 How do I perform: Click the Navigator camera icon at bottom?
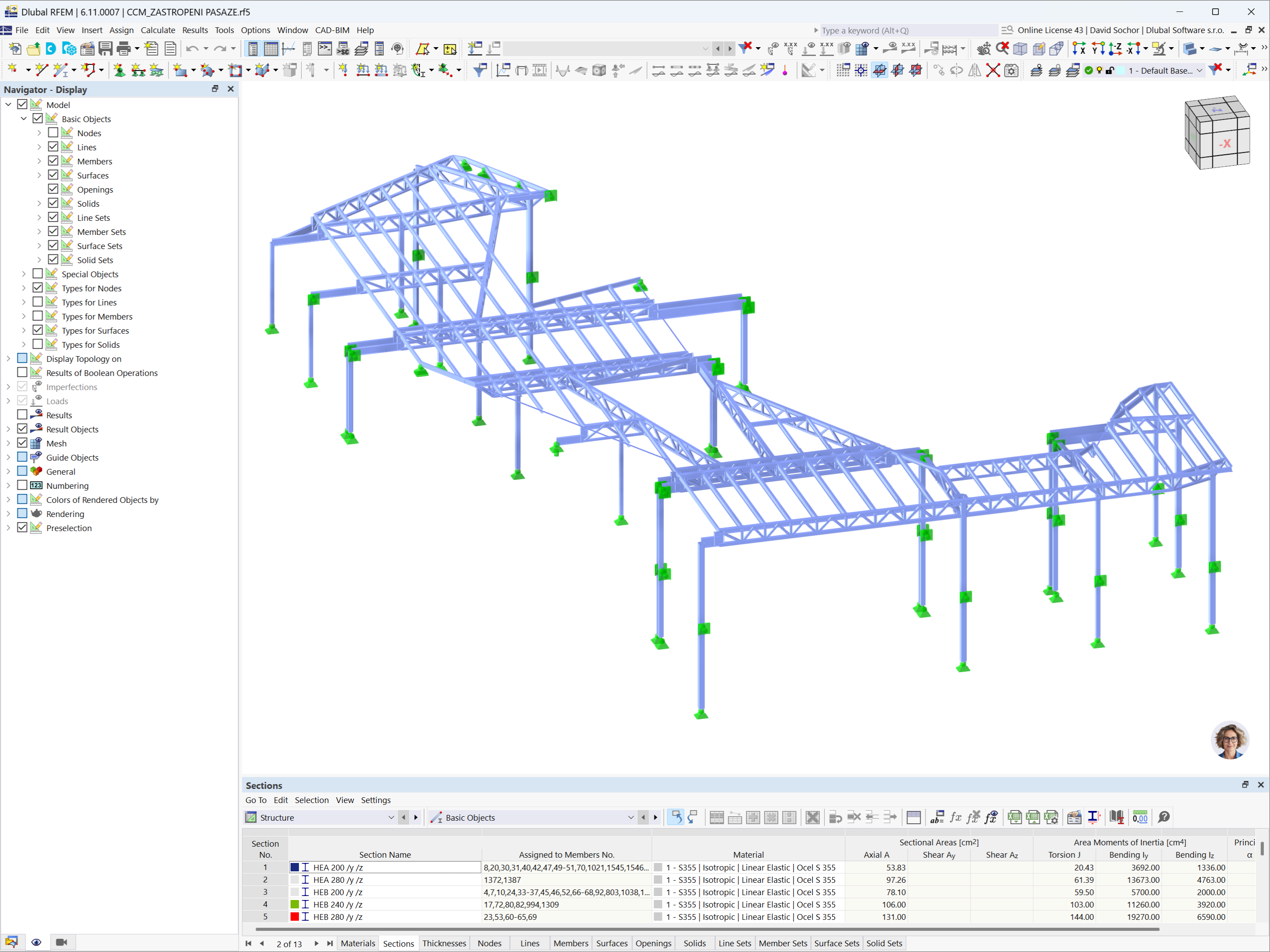coord(61,942)
